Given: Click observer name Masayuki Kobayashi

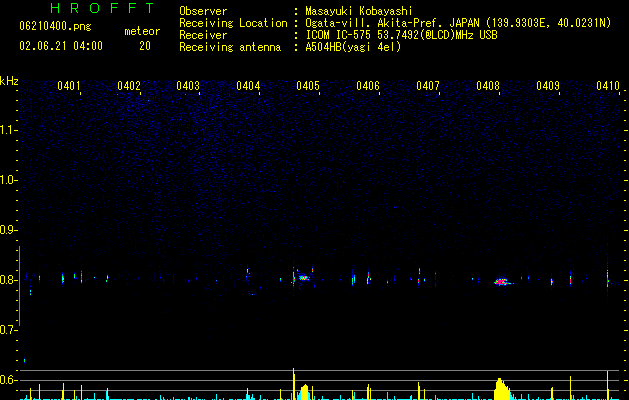Looking at the screenshot, I should coord(359,11).
